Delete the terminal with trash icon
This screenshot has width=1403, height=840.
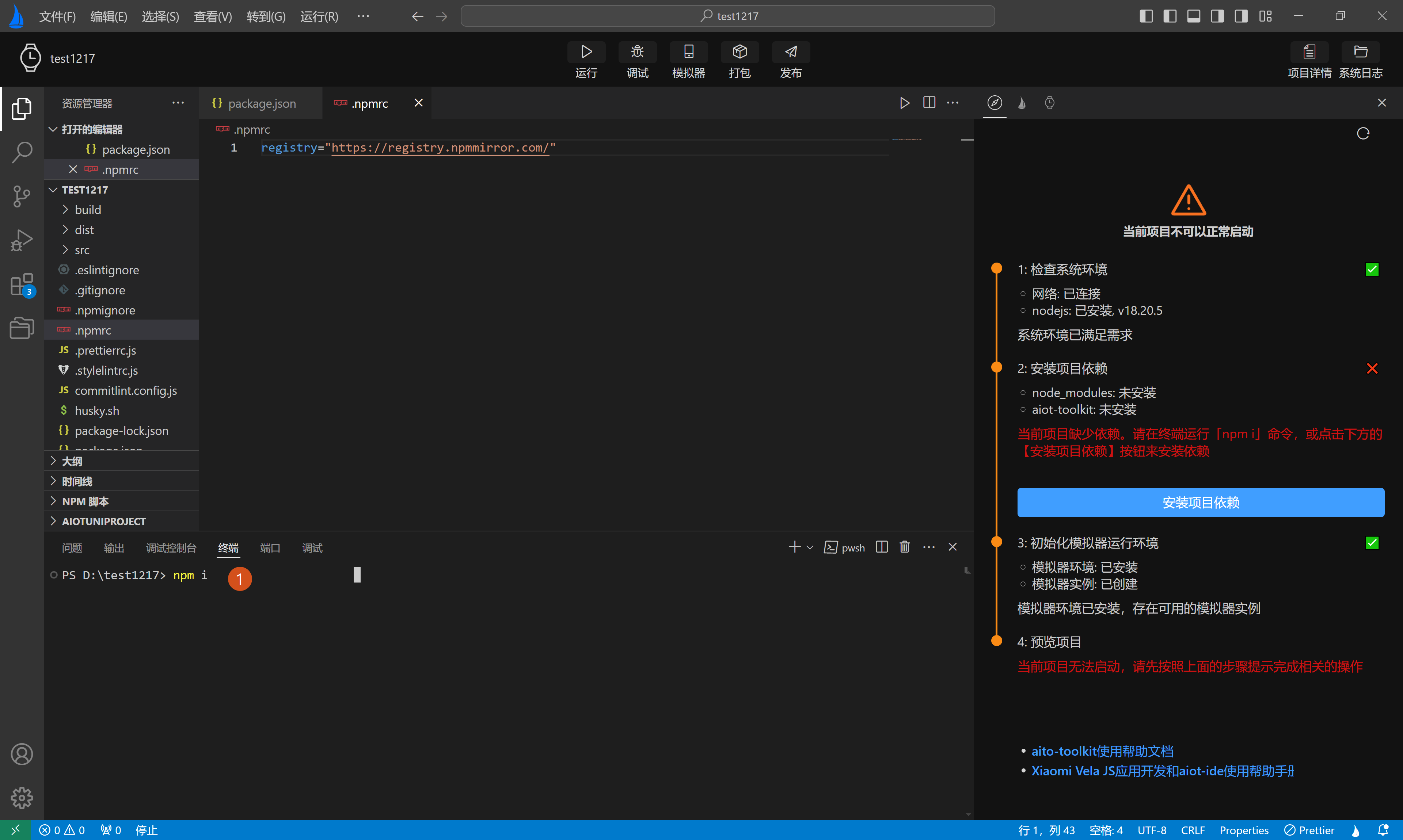904,547
